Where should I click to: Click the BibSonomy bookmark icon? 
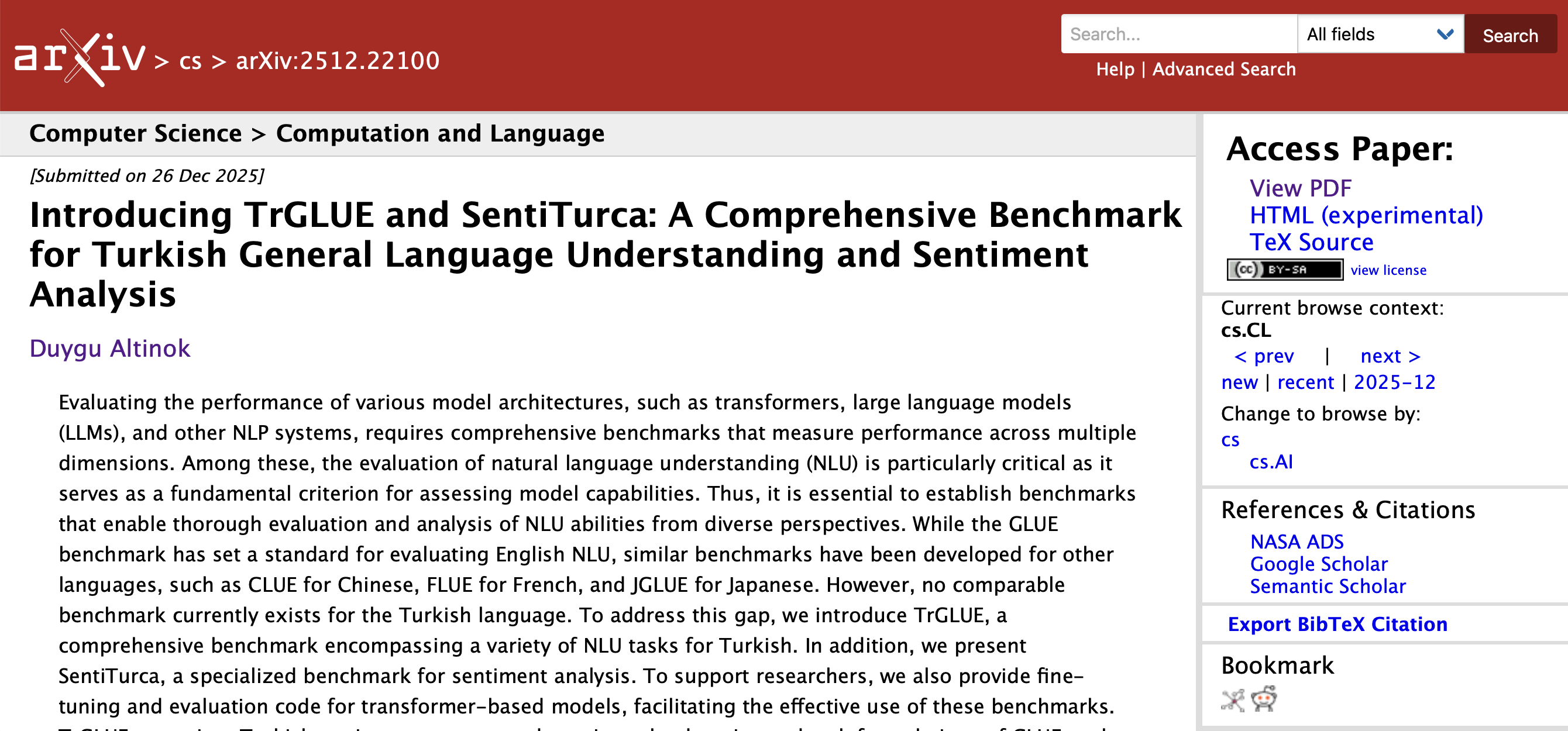pos(1233,700)
